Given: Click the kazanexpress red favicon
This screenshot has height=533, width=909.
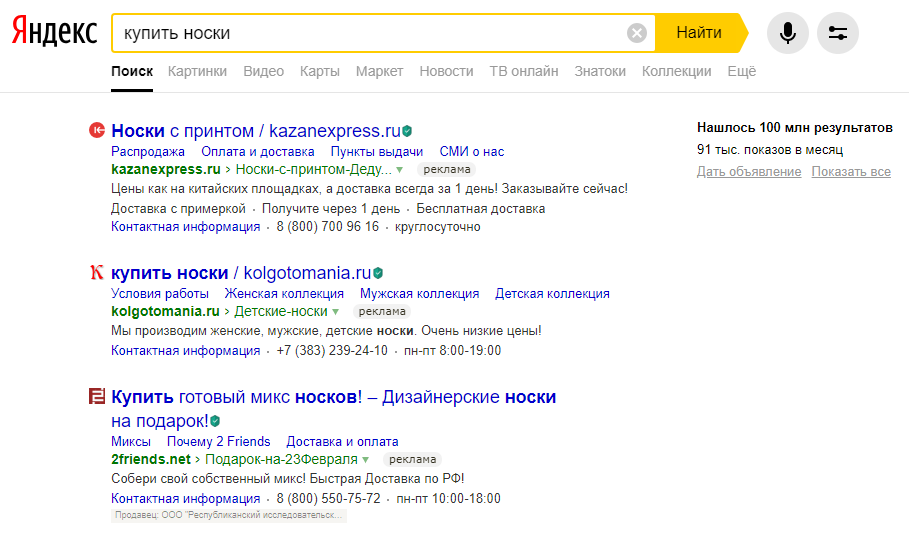Looking at the screenshot, I should click(x=97, y=130).
